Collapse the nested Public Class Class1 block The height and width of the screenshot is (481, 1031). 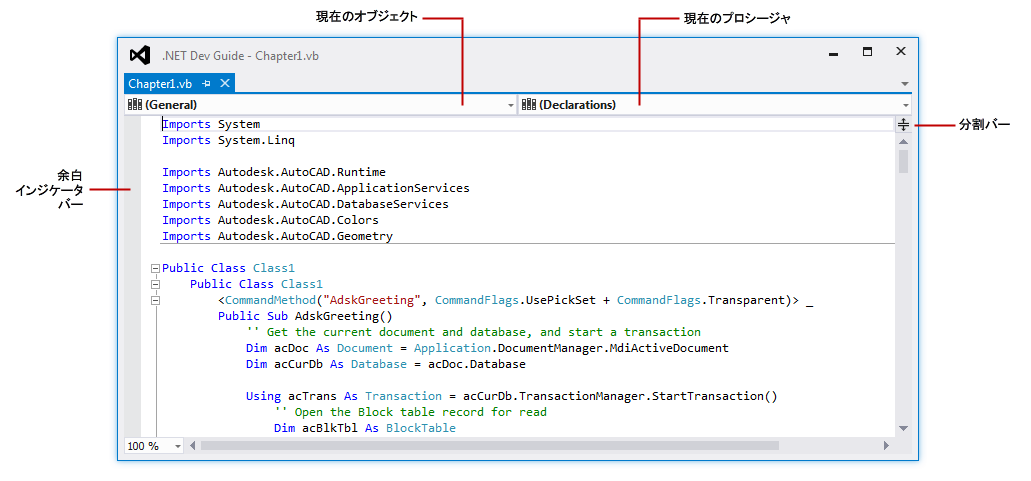pyautogui.click(x=155, y=284)
